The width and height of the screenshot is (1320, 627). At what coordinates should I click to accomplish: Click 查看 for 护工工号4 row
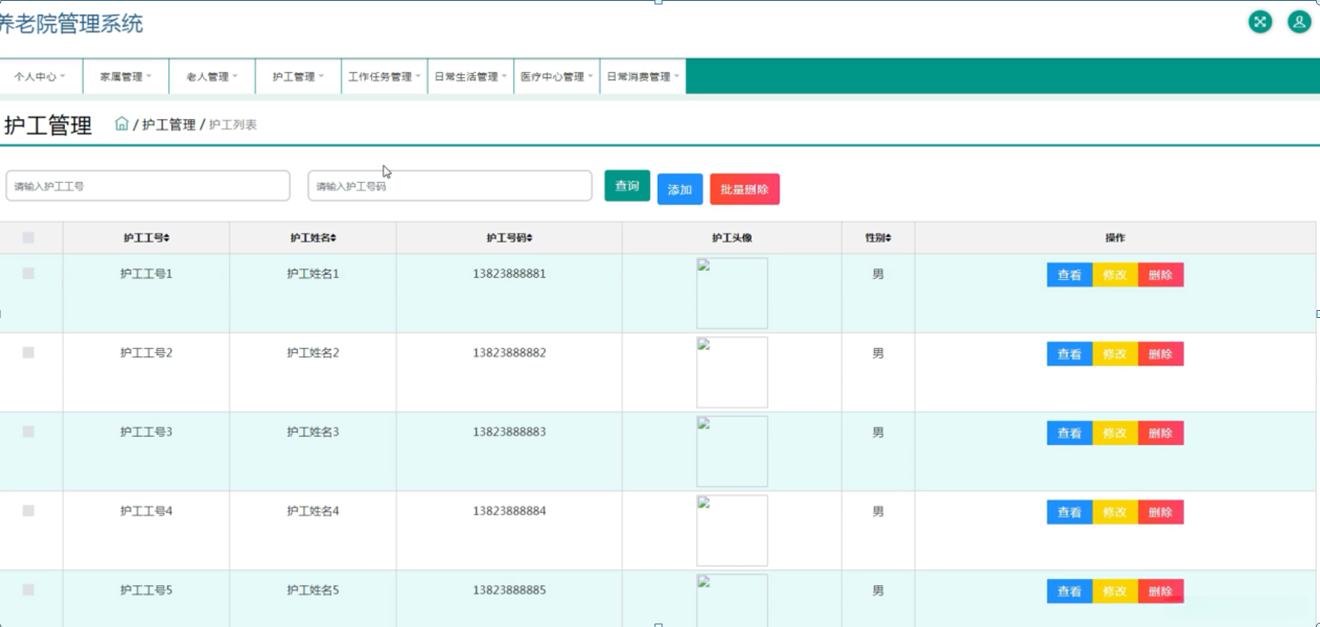[x=1070, y=512]
